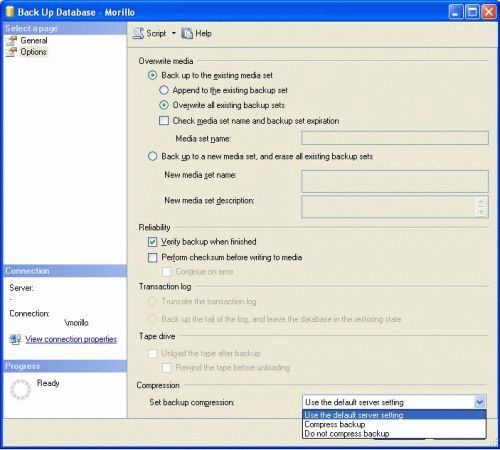500x450 pixels.
Task: Click the Help book icon
Action: coord(187,33)
